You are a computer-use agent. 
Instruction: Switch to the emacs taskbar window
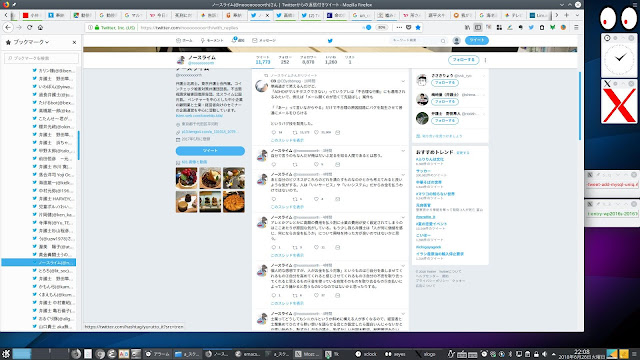click(x=248, y=354)
